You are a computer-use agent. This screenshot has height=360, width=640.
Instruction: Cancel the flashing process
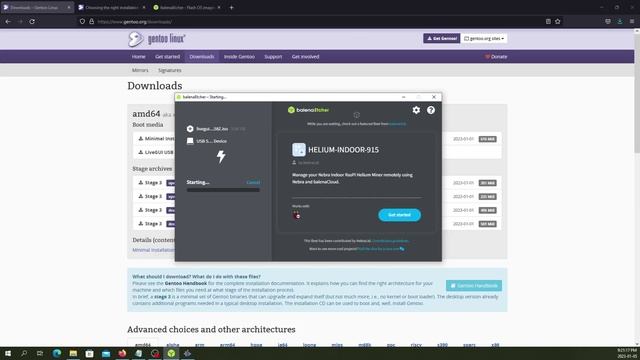[x=253, y=182]
